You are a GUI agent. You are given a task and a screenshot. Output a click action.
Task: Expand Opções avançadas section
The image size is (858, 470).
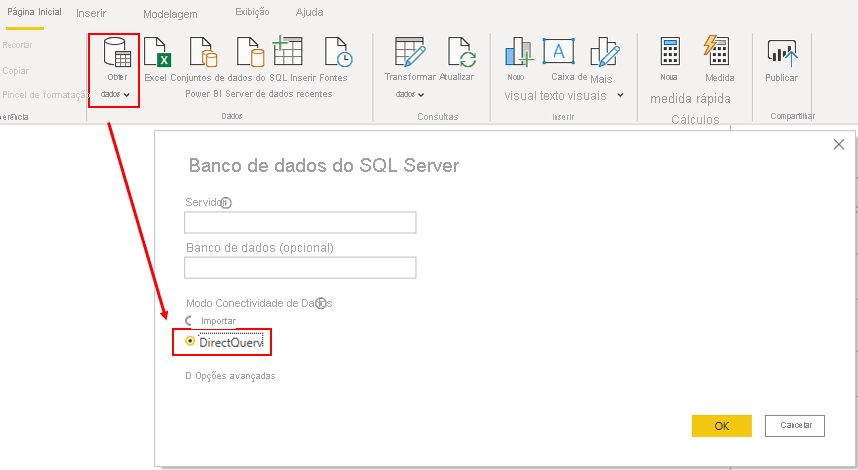click(x=230, y=376)
